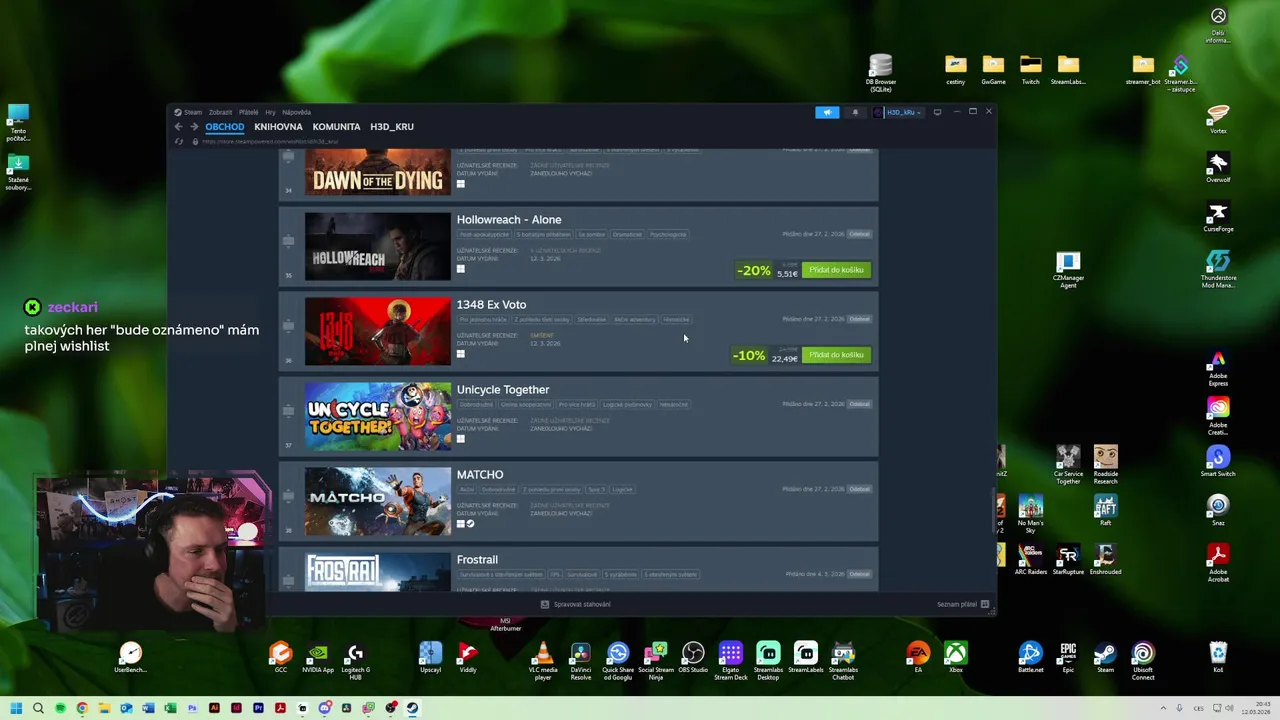Add 1348 Ex Voto to cart
Screen dimensions: 1280x720
coord(836,355)
